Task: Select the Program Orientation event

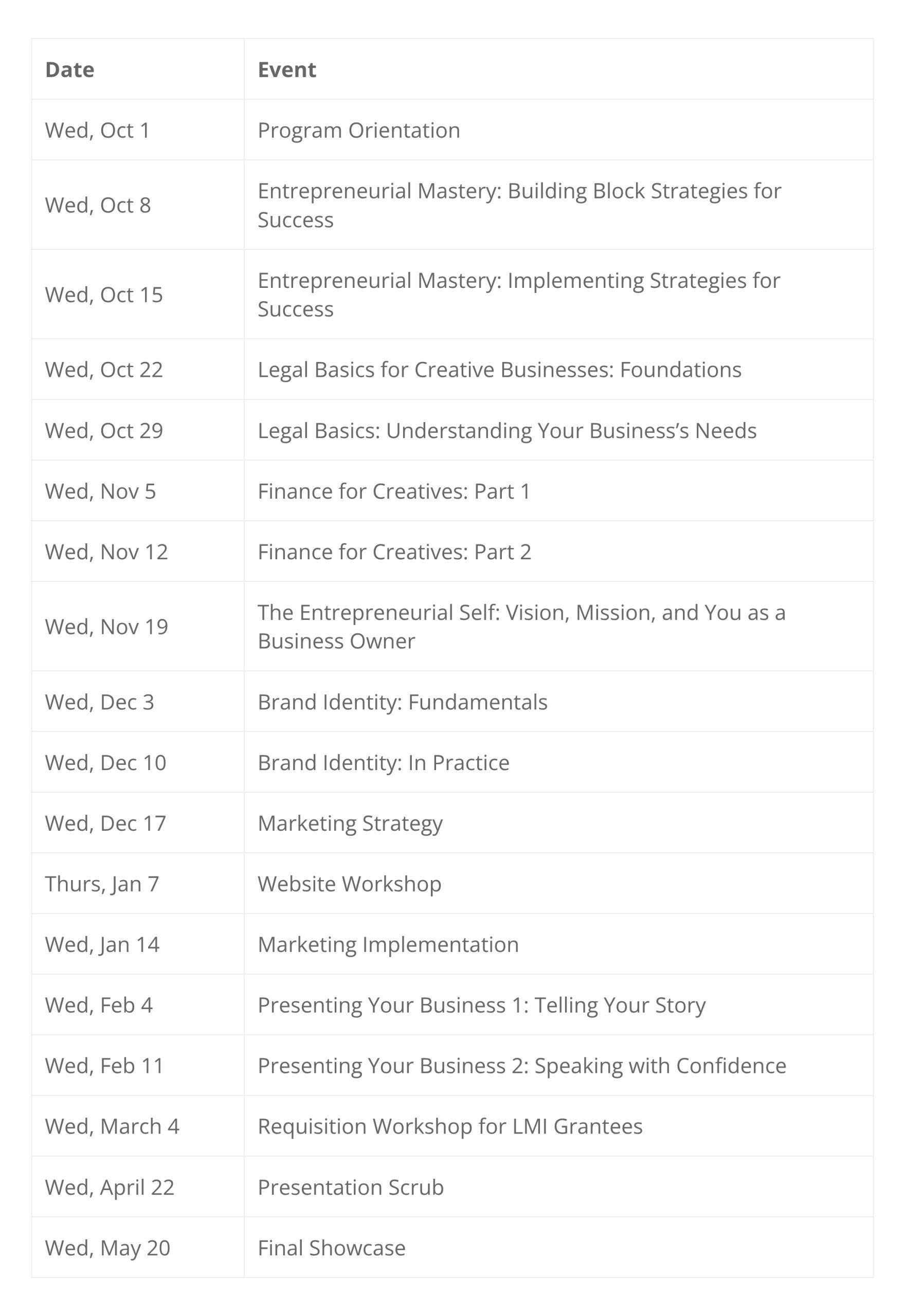Action: coord(358,131)
